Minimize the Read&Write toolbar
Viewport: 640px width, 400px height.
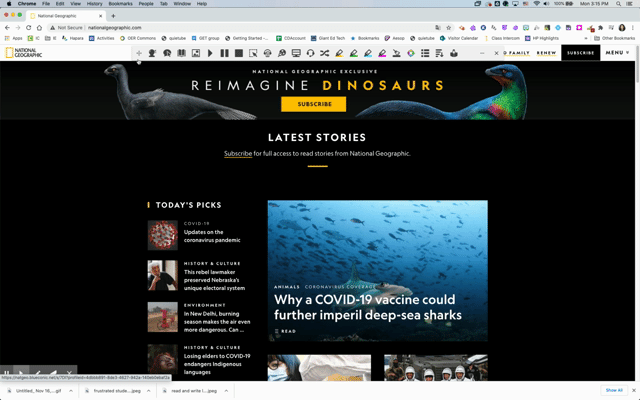coord(482,53)
